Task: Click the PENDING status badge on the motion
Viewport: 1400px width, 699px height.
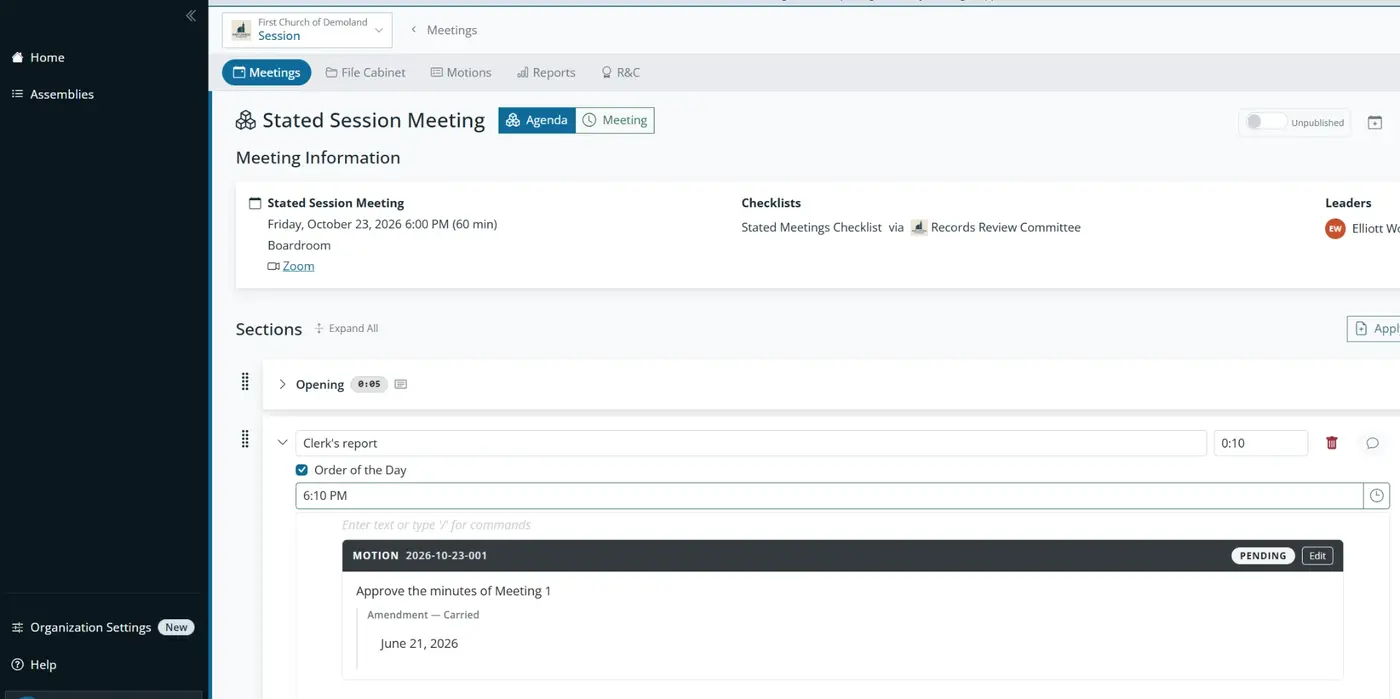Action: (1263, 556)
